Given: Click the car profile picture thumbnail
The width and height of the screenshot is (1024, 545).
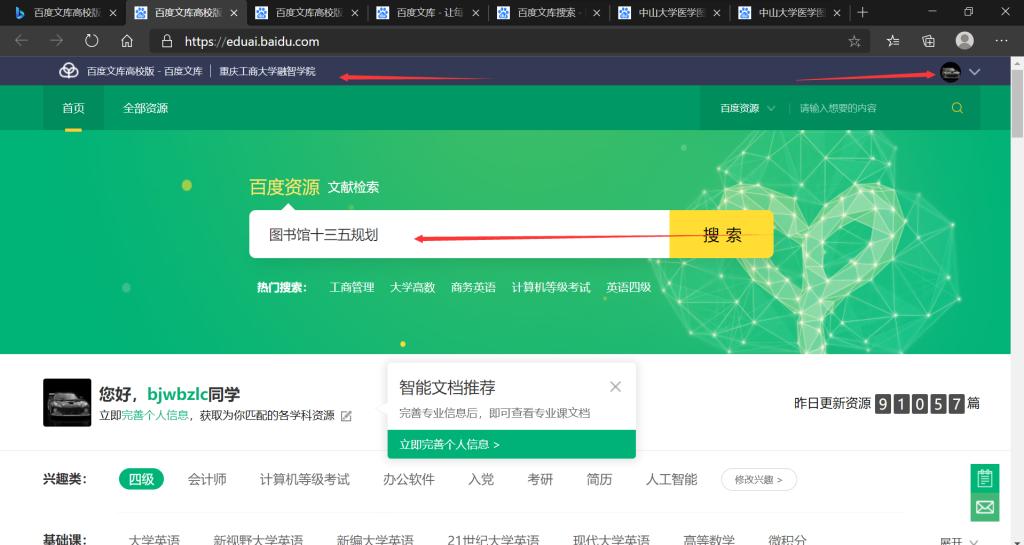Looking at the screenshot, I should 67,403.
